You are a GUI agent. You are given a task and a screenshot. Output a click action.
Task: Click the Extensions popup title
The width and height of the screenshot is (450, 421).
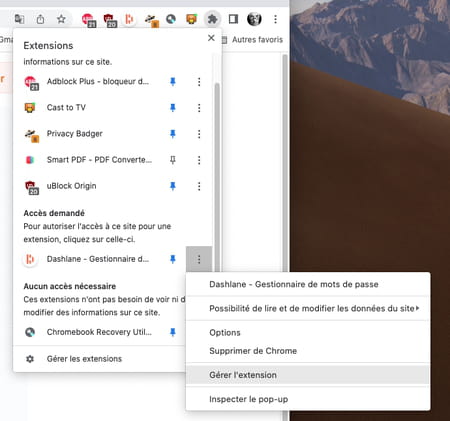[x=48, y=46]
